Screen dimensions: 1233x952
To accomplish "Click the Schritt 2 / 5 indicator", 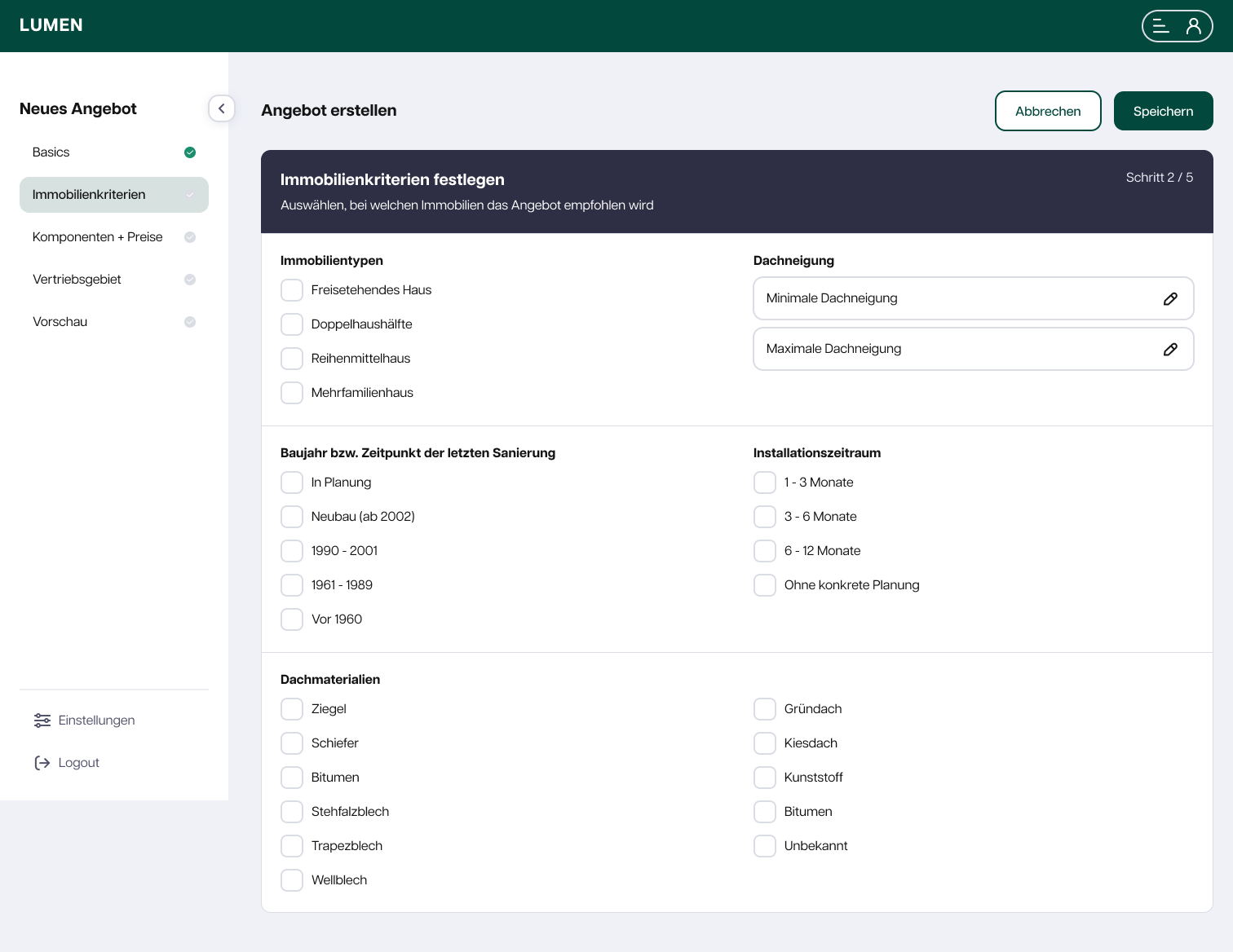I will click(1160, 178).
